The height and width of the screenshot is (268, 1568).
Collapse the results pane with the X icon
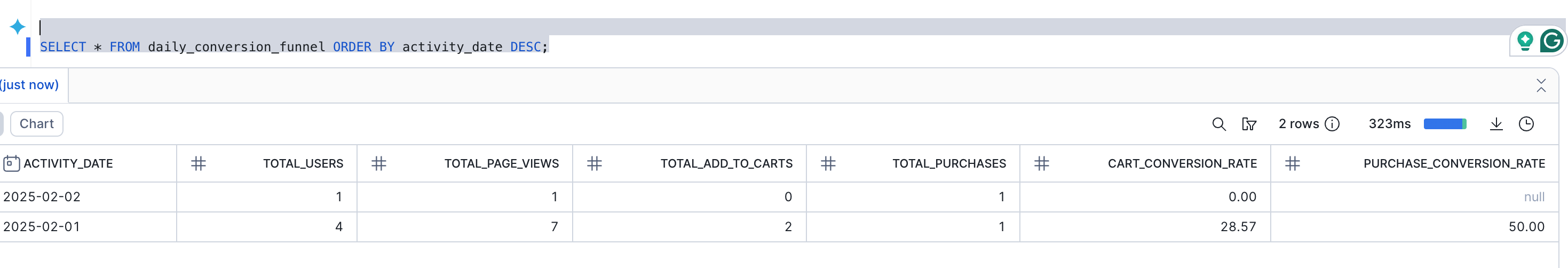pyautogui.click(x=1541, y=85)
